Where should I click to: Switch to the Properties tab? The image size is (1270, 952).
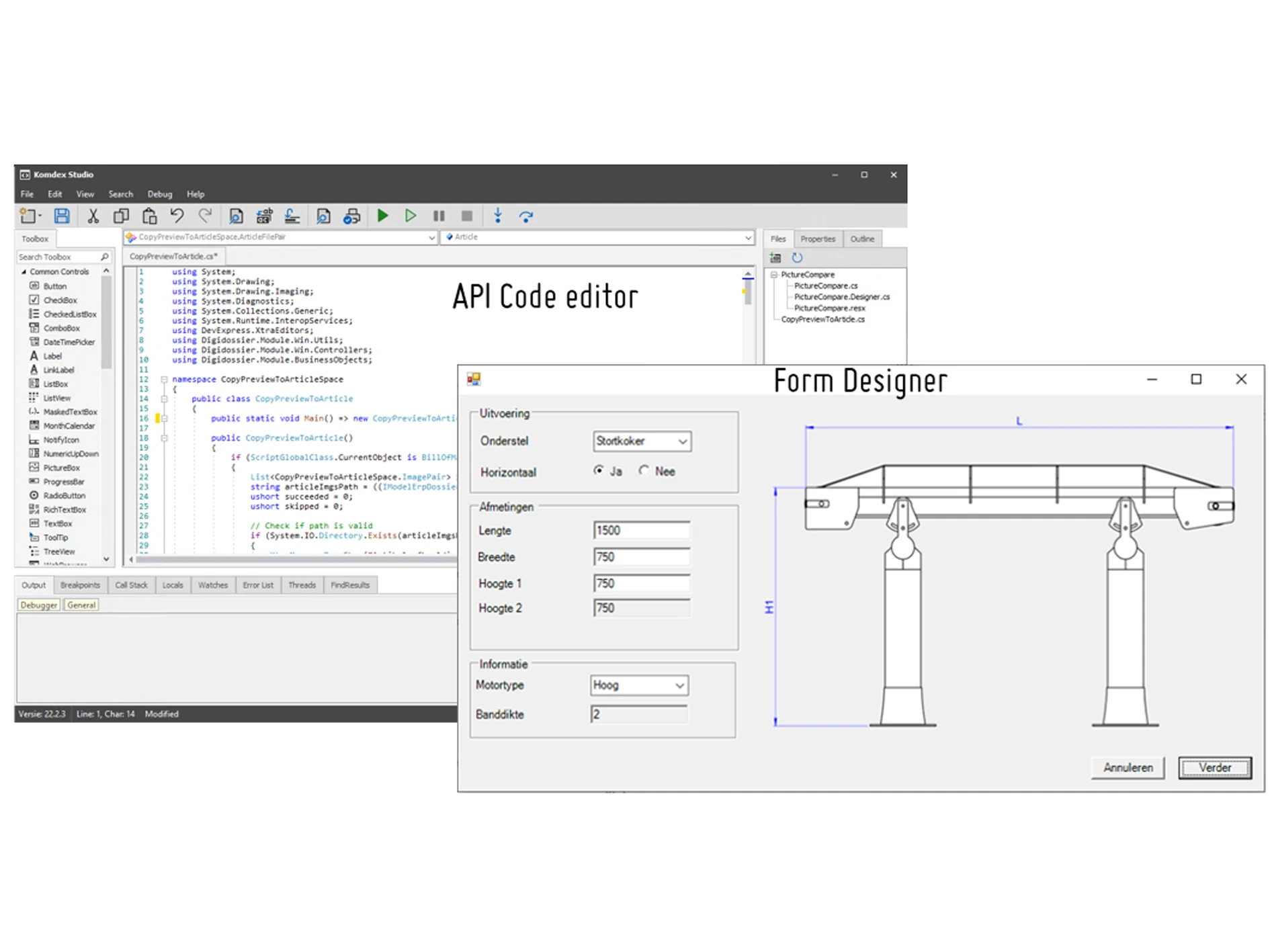(x=817, y=239)
